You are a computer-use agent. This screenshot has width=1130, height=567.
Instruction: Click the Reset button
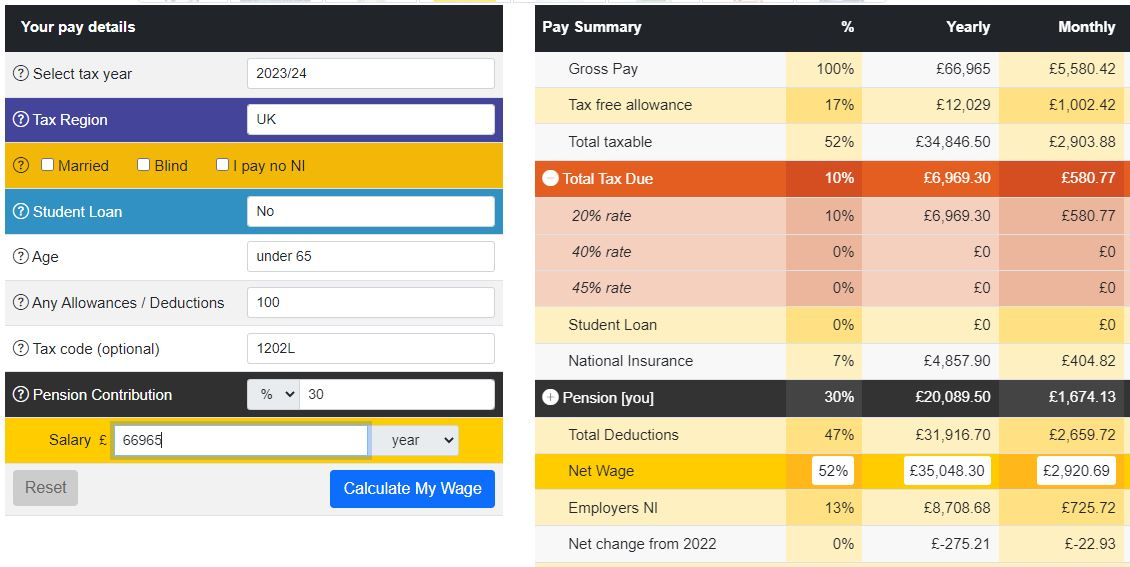pos(46,488)
